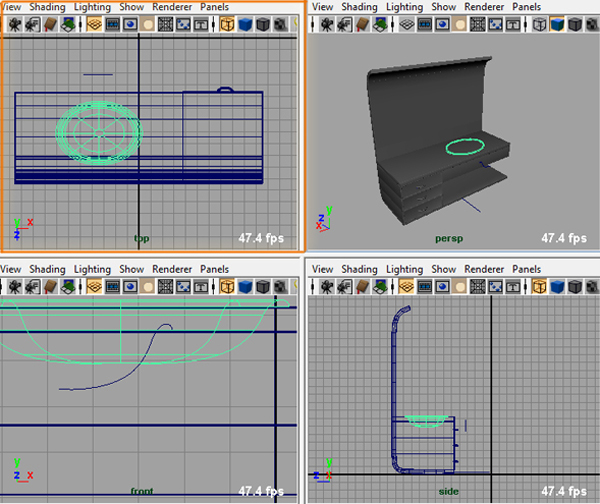Toggle Film Gate in front view panel
600x504 pixels.
[x=112, y=287]
